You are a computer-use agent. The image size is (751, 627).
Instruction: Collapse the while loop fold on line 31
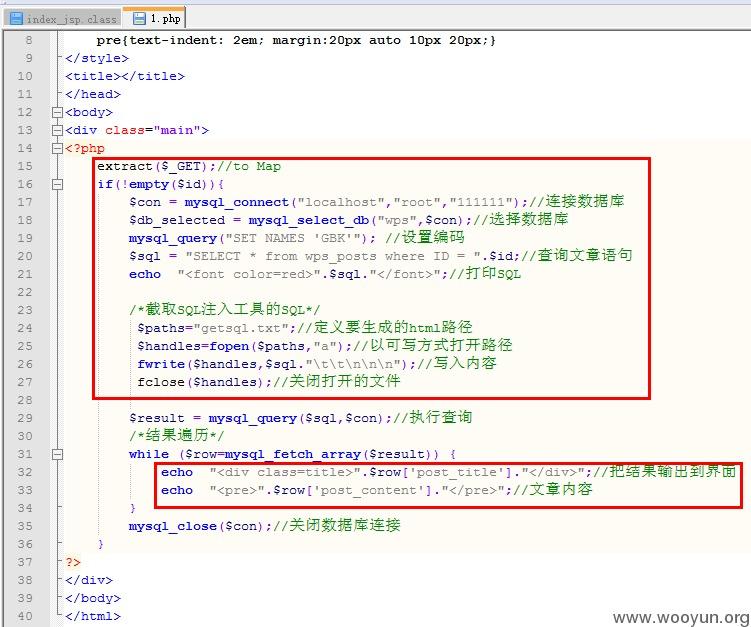tap(57, 454)
